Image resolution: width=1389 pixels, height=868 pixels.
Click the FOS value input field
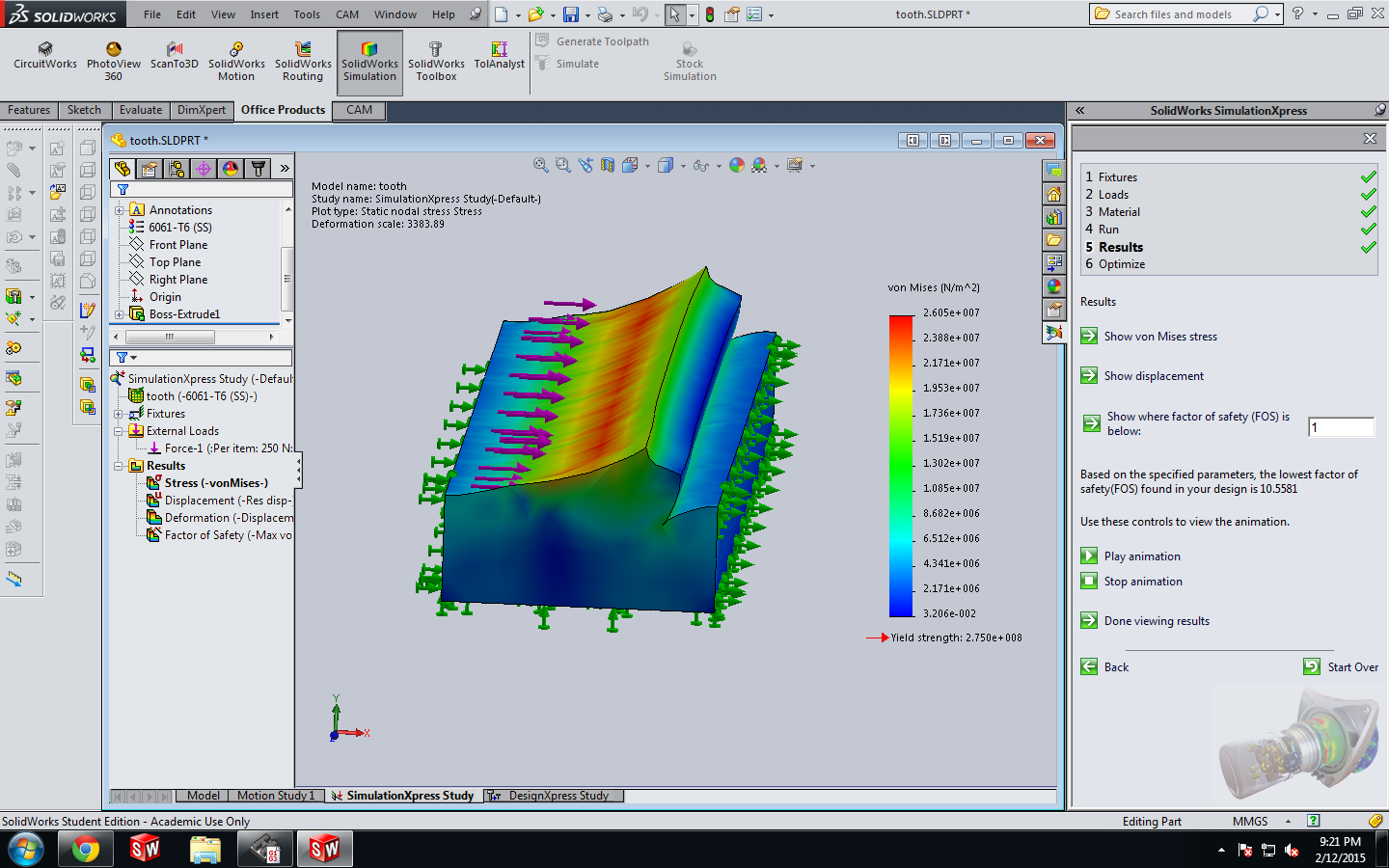click(1341, 427)
